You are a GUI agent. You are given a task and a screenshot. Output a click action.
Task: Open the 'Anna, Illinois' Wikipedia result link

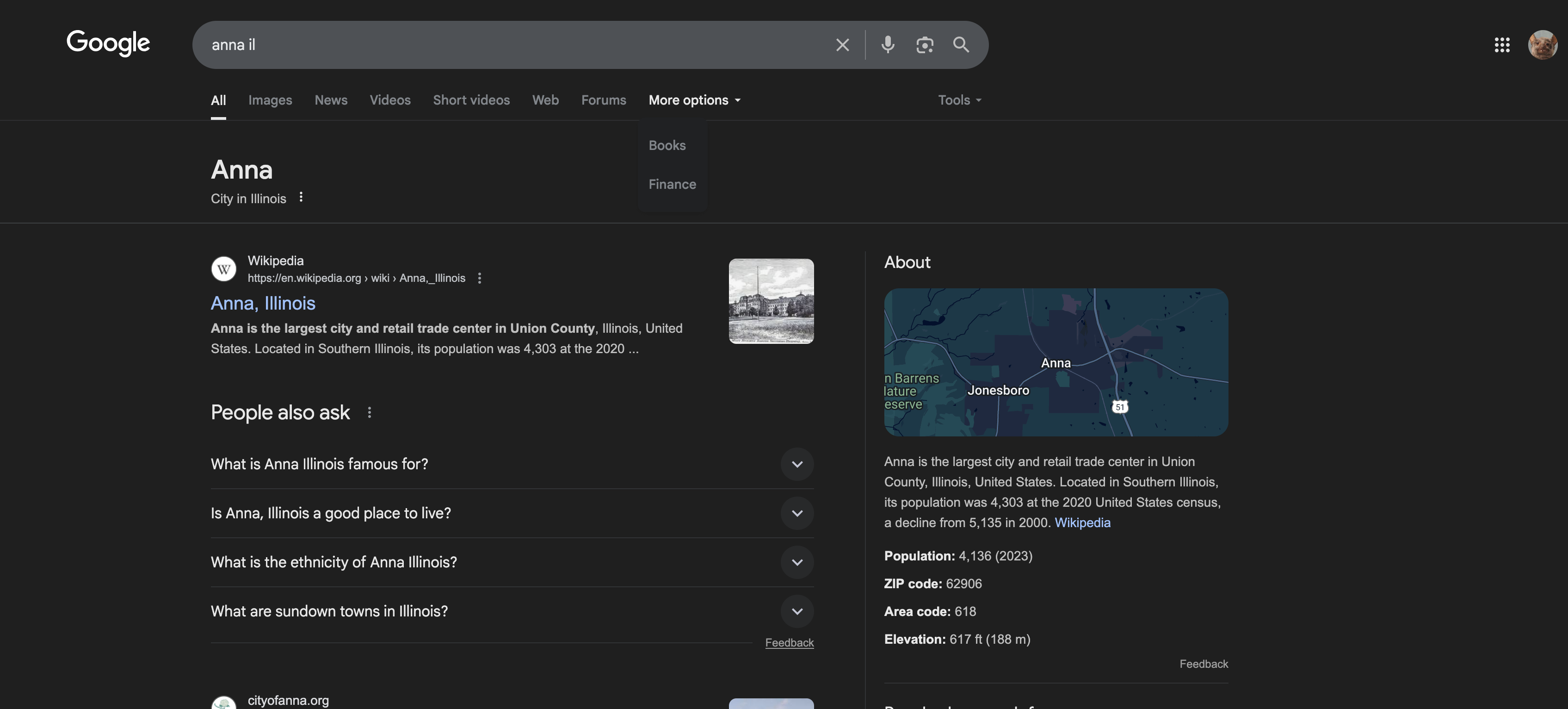tap(263, 303)
